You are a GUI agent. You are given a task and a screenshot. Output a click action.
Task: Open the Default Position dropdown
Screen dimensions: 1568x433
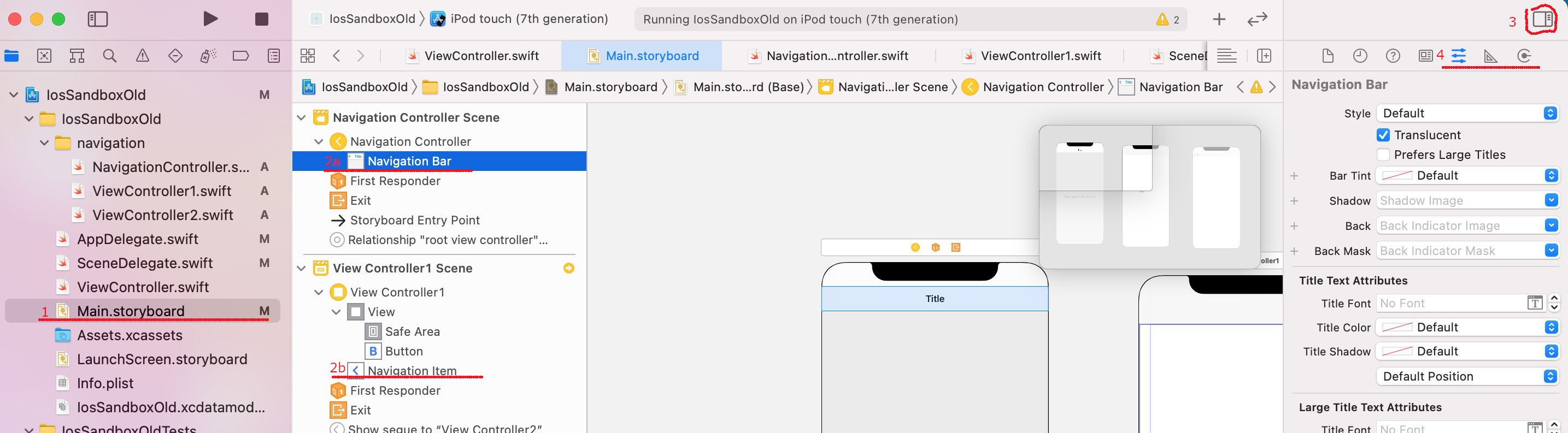click(1467, 376)
